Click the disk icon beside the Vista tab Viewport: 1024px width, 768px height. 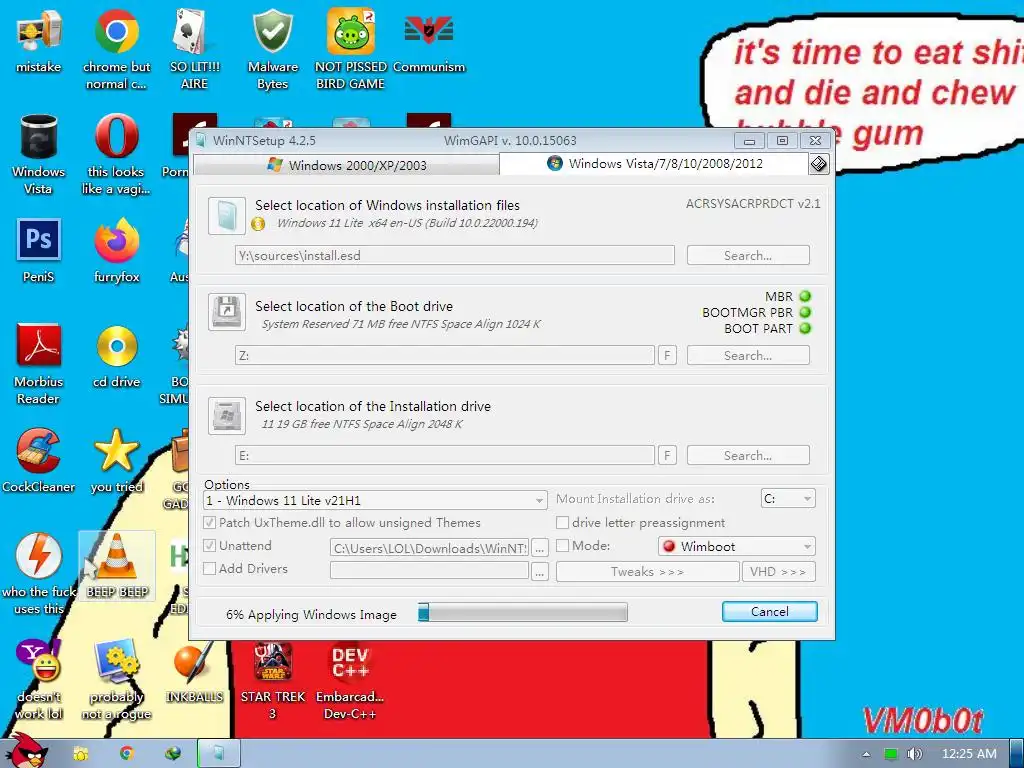(x=819, y=164)
